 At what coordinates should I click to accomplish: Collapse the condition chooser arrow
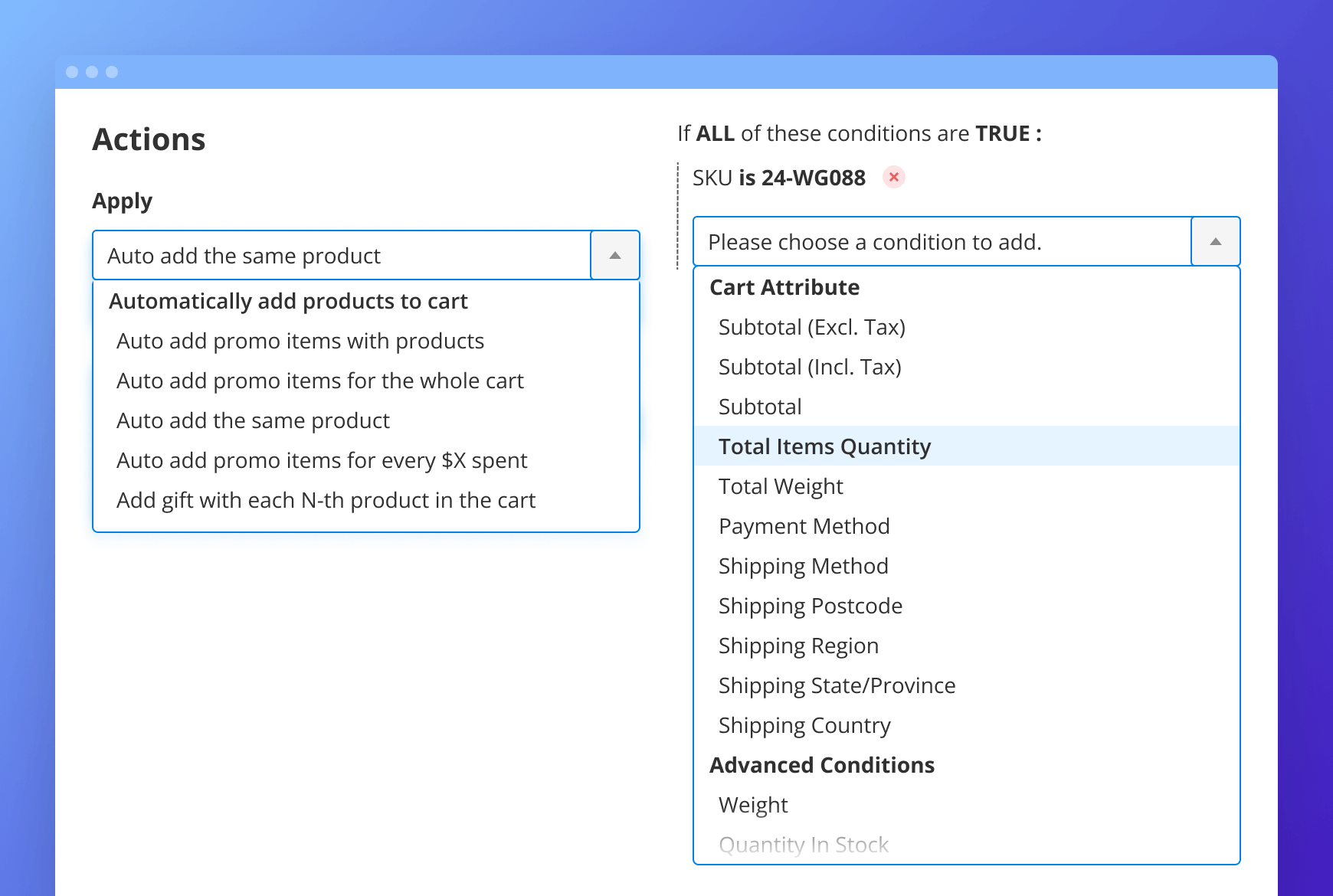(1215, 241)
